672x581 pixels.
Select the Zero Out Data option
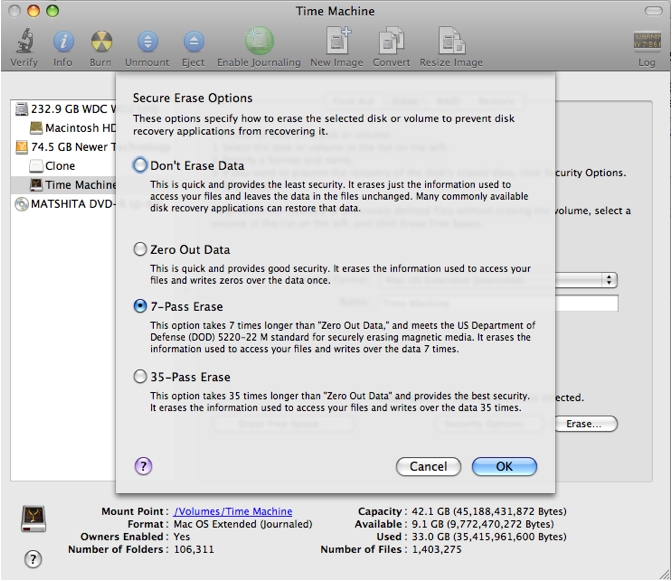point(140,249)
